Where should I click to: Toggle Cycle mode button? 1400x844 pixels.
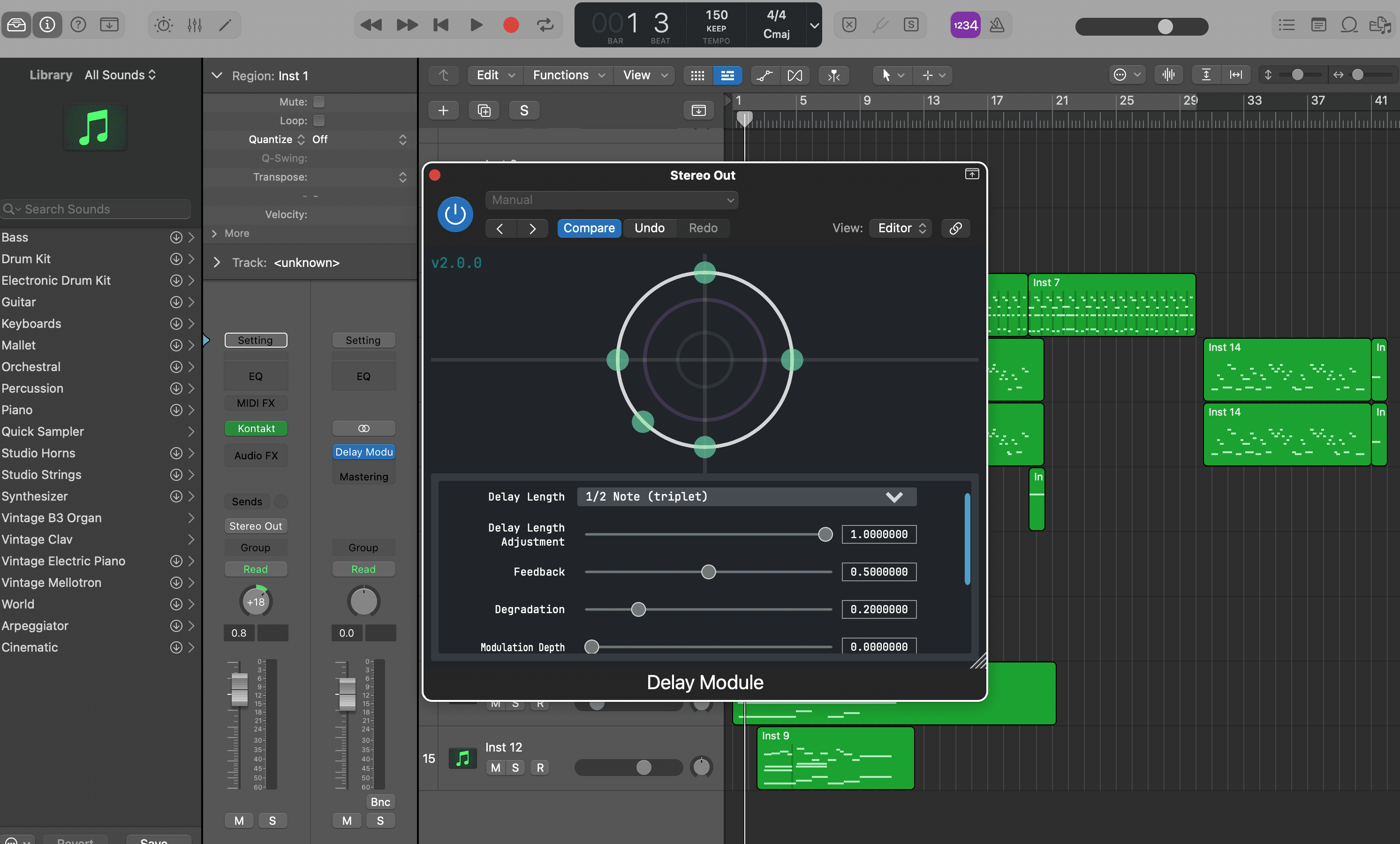545,25
